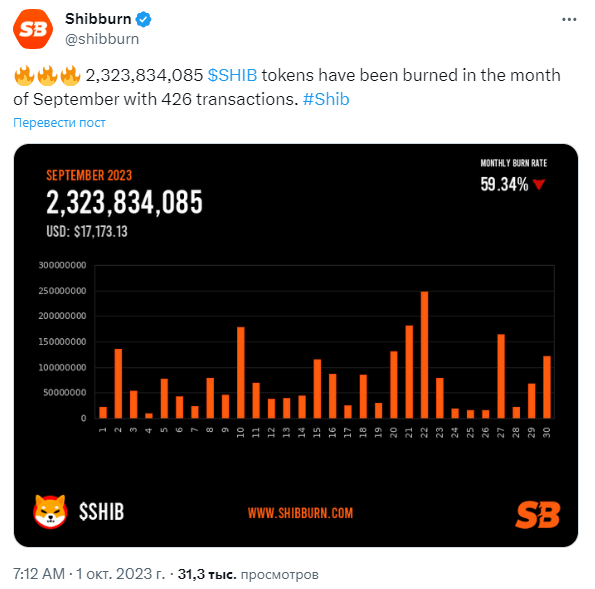Click the fire emojis in the tweet
This screenshot has width=595, height=589.
47,75
